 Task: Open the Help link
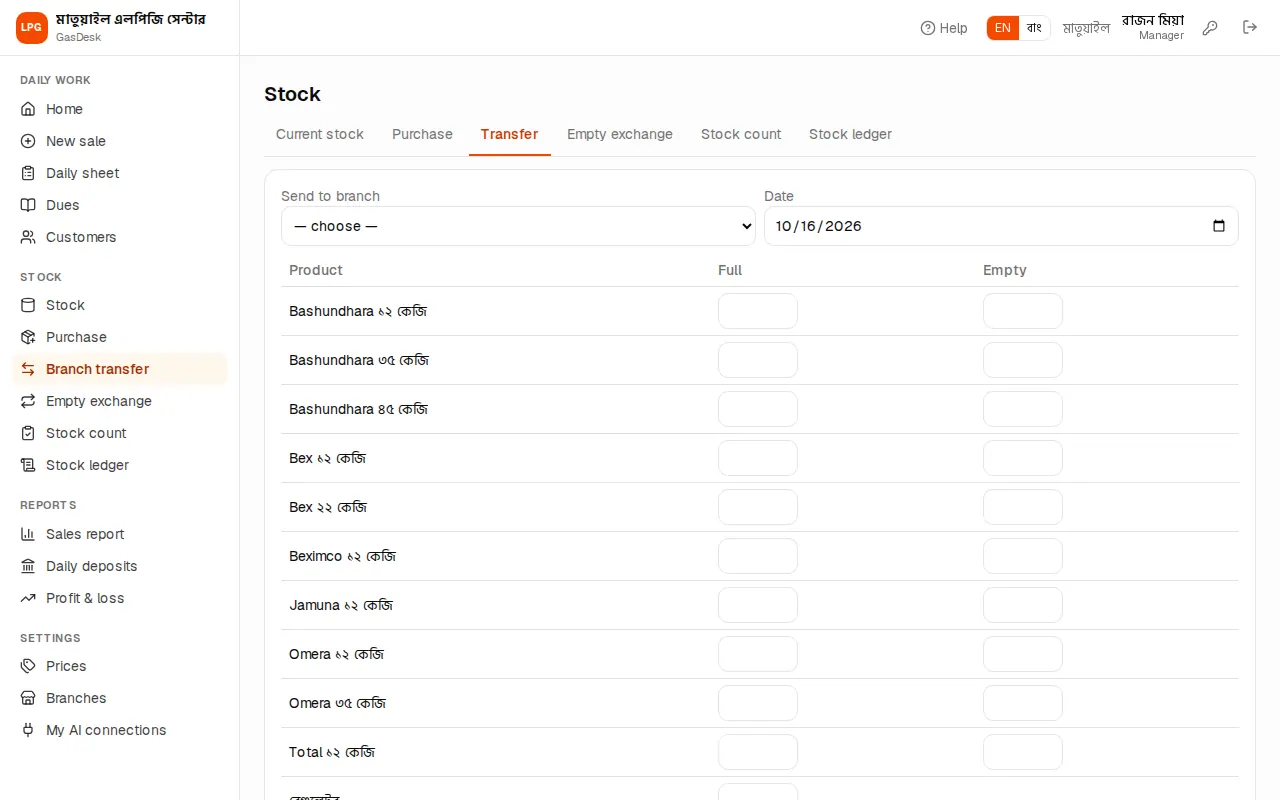click(944, 28)
